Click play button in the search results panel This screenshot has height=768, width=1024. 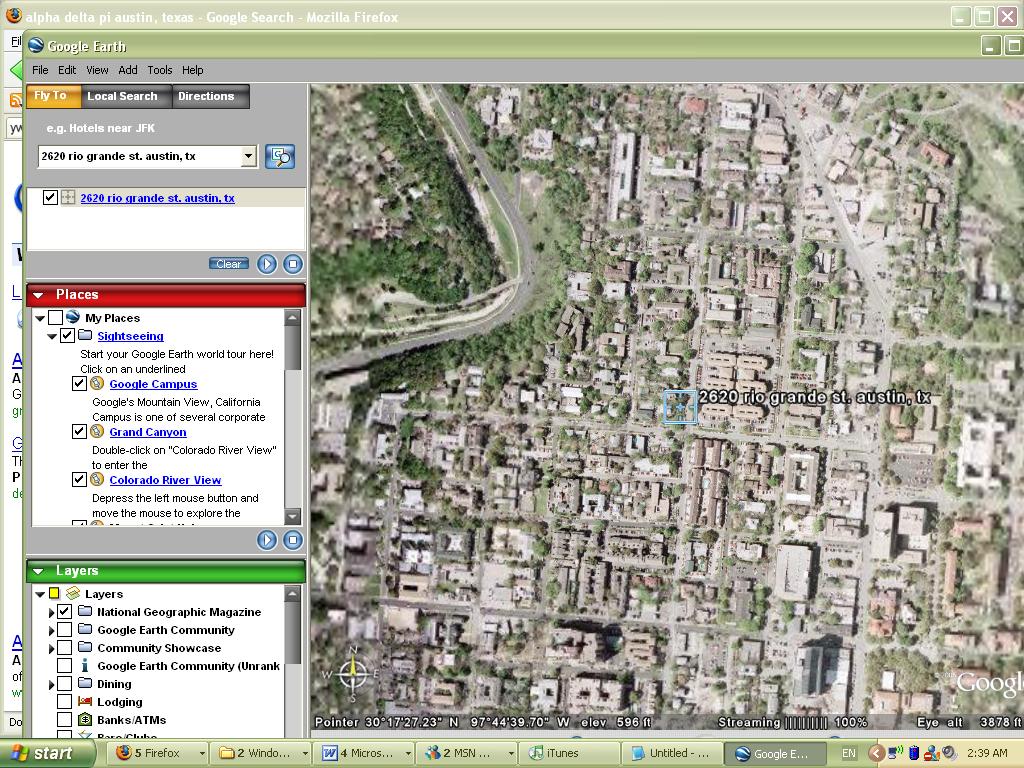266,264
